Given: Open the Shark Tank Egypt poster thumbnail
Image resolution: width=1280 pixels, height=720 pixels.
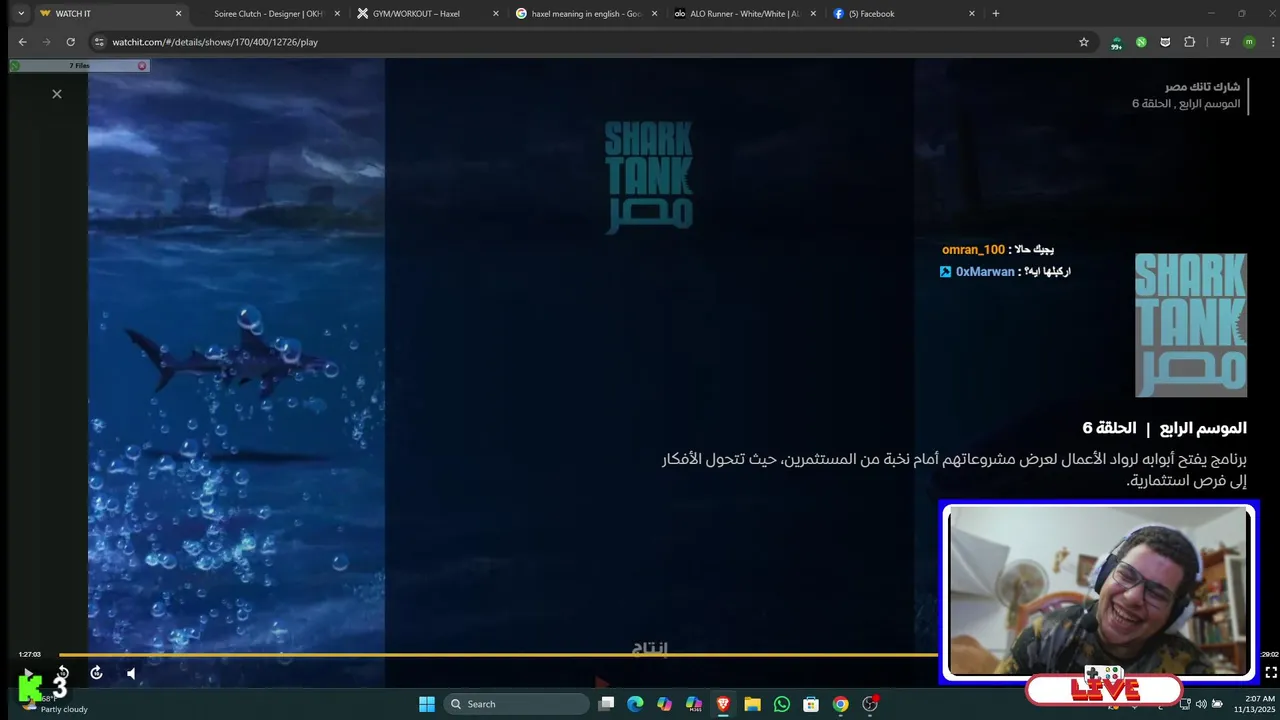Looking at the screenshot, I should click(1191, 325).
